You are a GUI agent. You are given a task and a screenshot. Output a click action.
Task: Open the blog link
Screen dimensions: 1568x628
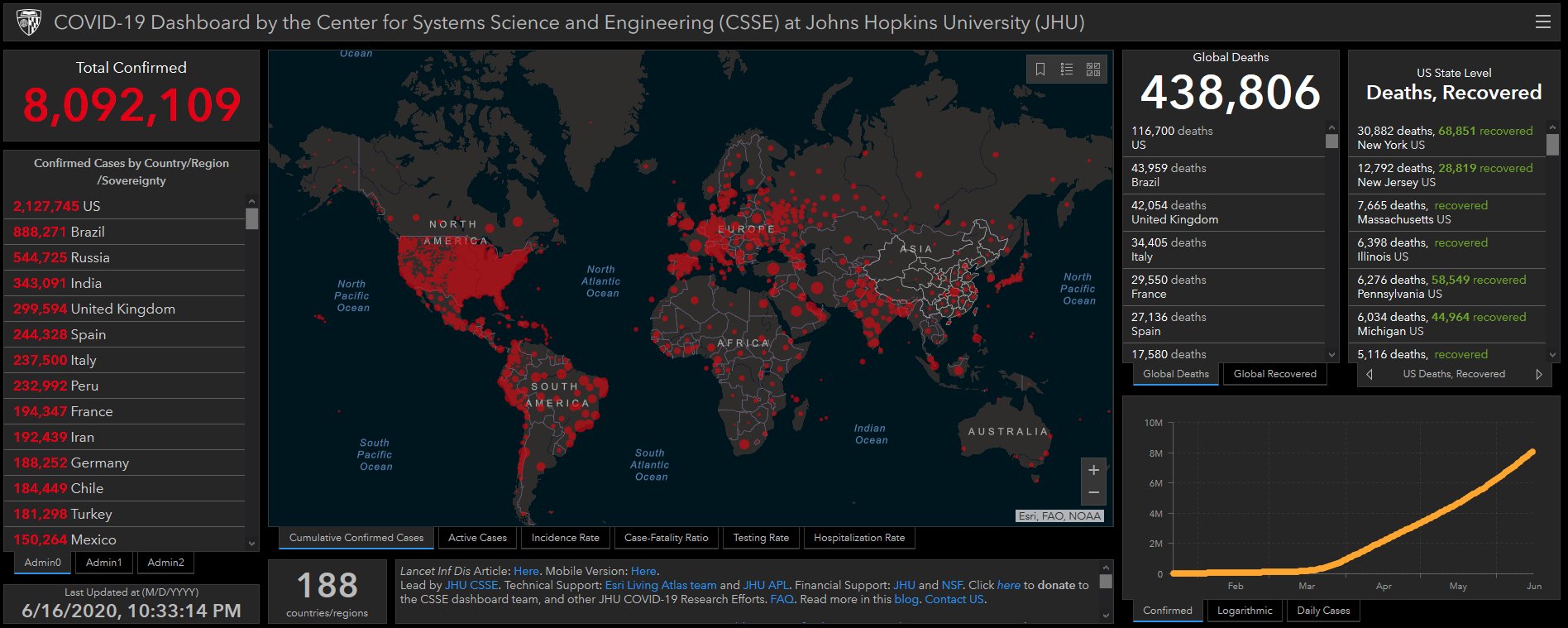coord(906,599)
